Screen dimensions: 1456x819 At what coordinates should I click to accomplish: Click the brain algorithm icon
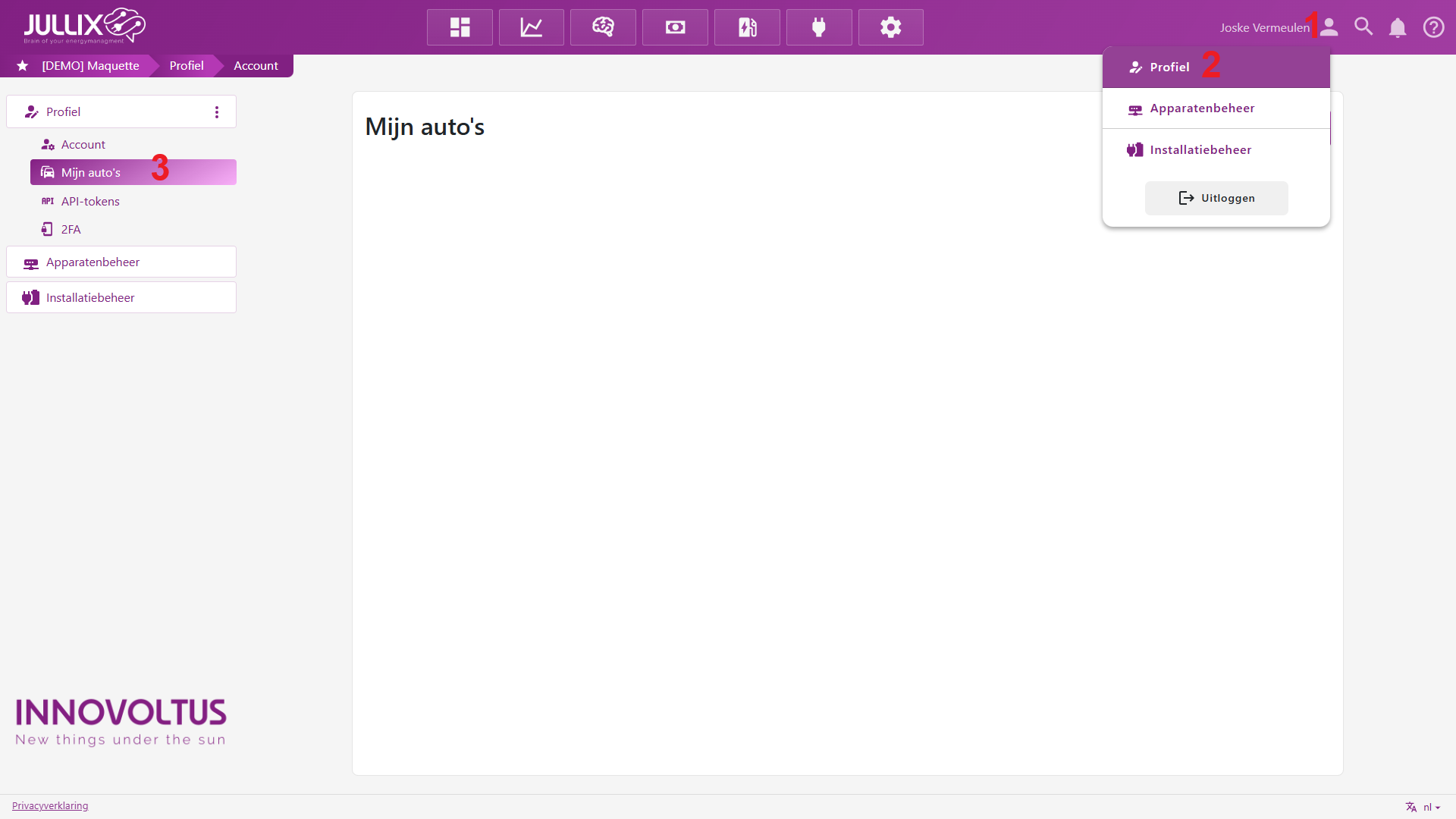tap(603, 27)
